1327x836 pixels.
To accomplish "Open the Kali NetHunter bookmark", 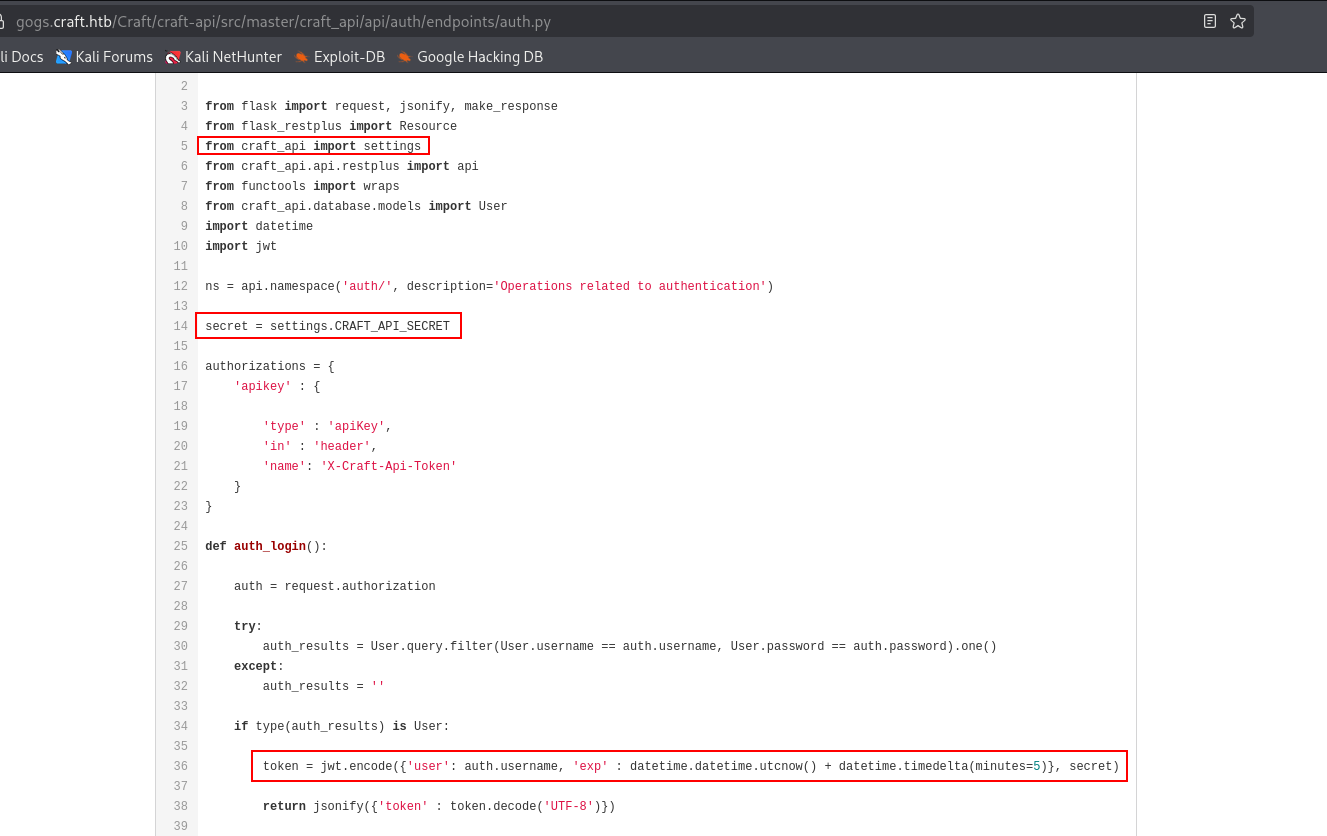I will (223, 57).
